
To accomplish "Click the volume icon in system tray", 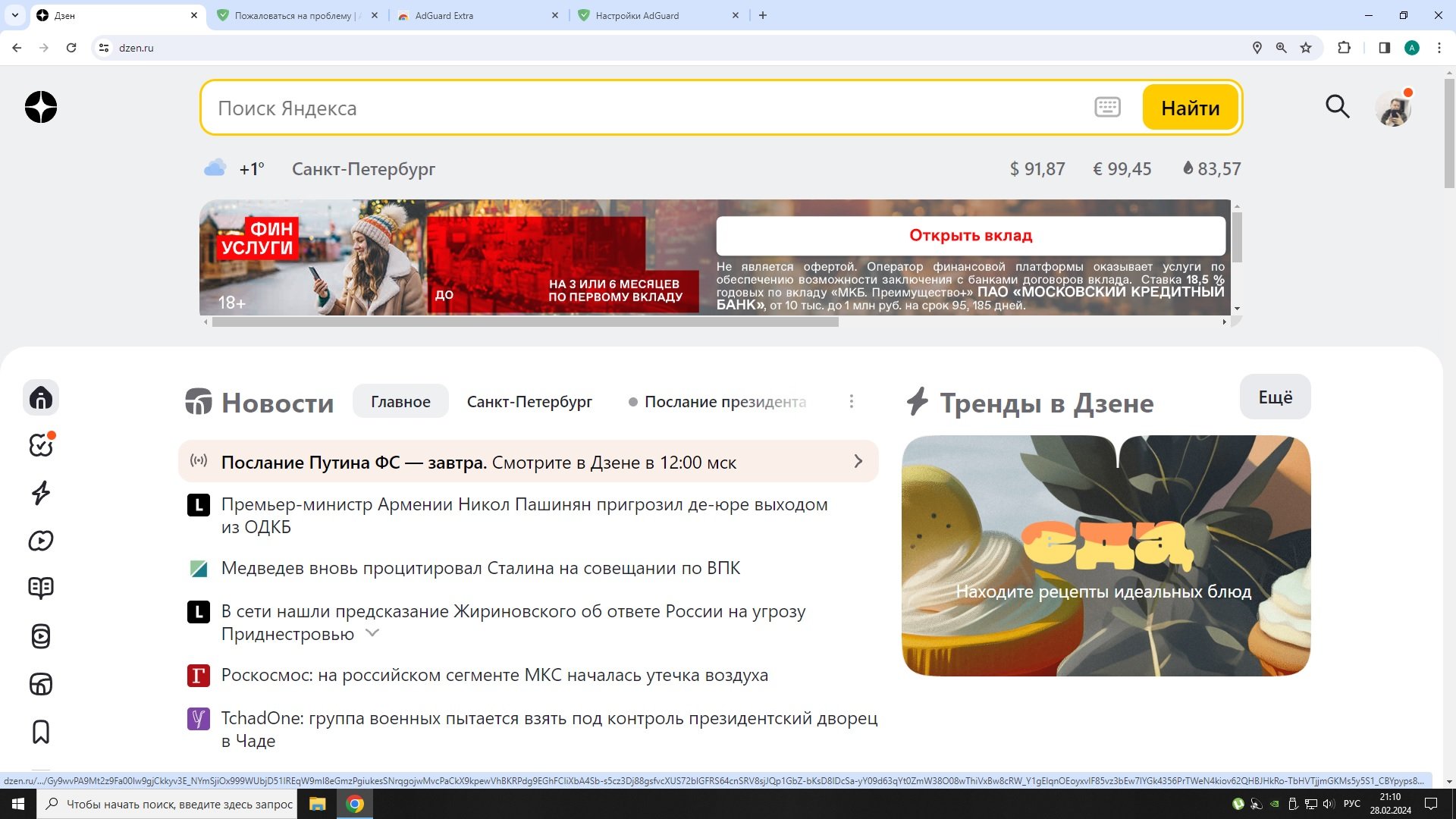I will [x=1329, y=805].
